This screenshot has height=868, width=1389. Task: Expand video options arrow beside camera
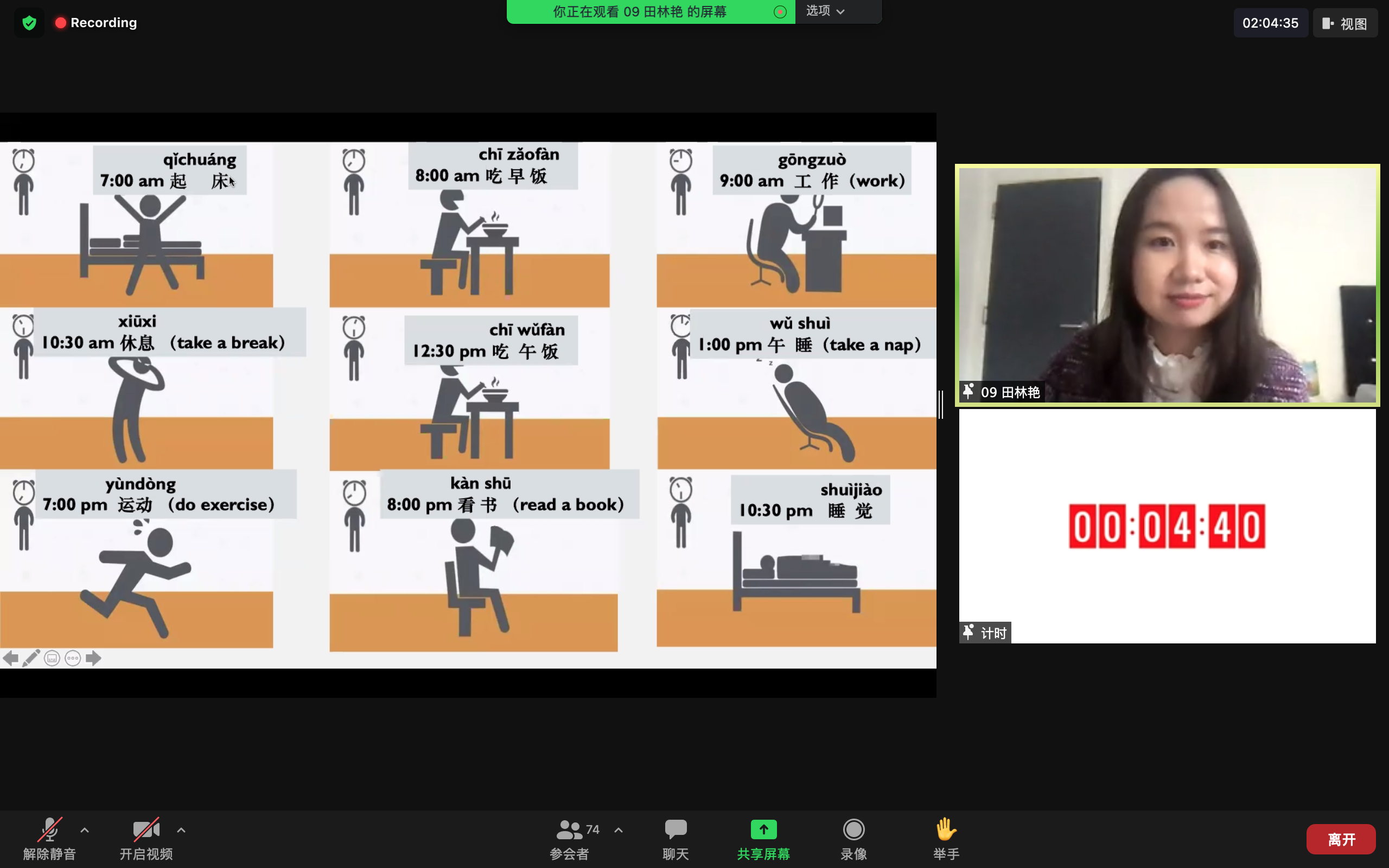tap(181, 830)
